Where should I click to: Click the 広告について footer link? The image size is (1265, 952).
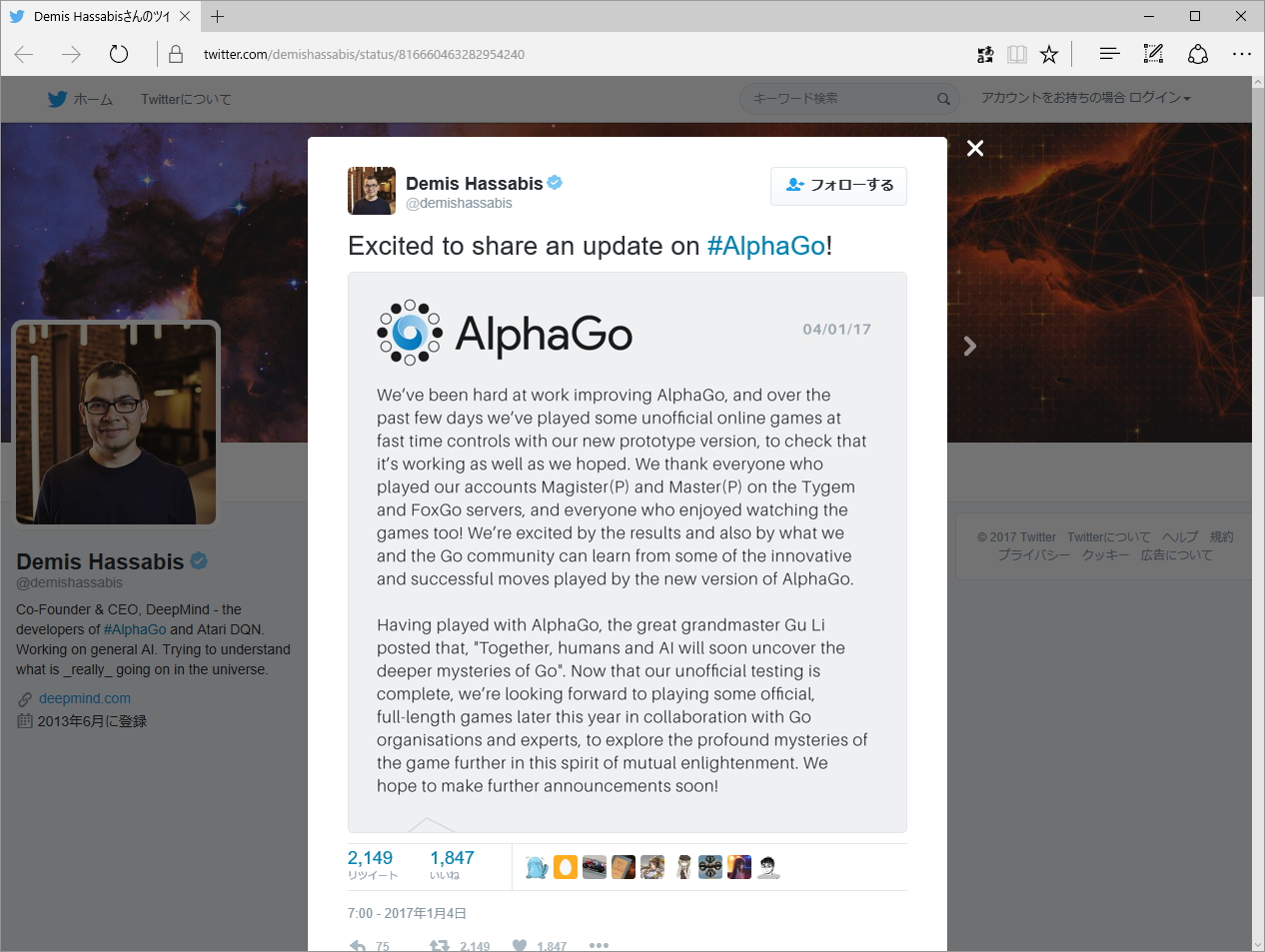pyautogui.click(x=1177, y=554)
